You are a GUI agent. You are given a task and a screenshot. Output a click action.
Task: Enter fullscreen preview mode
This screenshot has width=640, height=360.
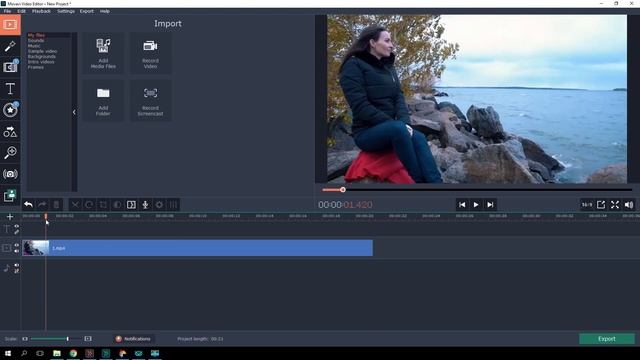[615, 205]
